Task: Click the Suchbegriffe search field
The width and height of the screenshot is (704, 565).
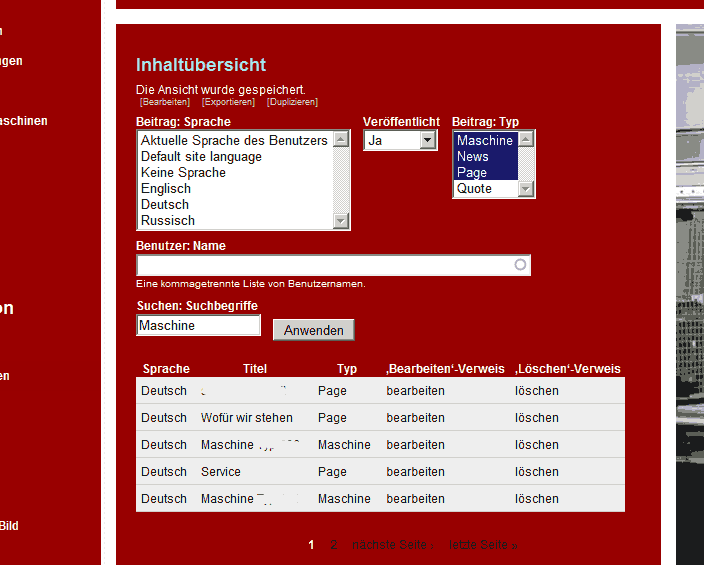Action: tap(198, 326)
